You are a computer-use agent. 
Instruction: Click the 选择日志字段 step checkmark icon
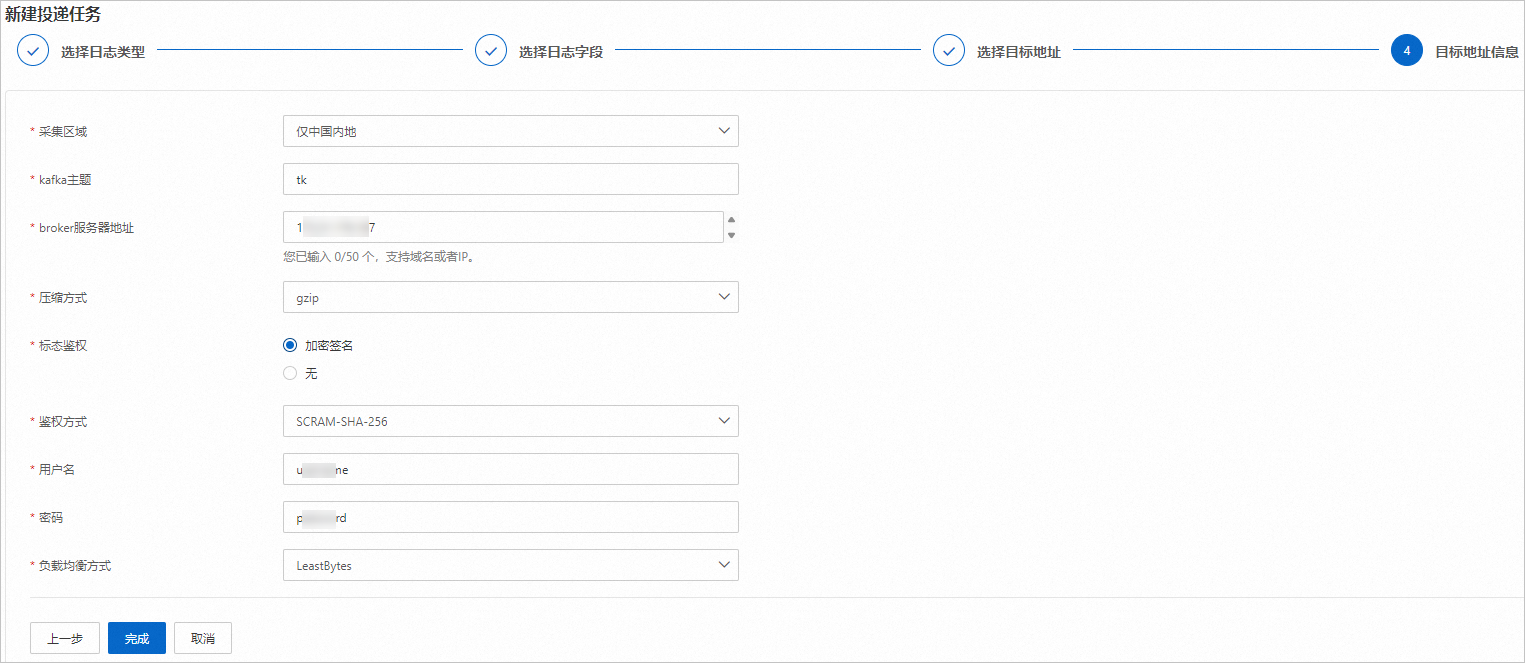[x=491, y=51]
